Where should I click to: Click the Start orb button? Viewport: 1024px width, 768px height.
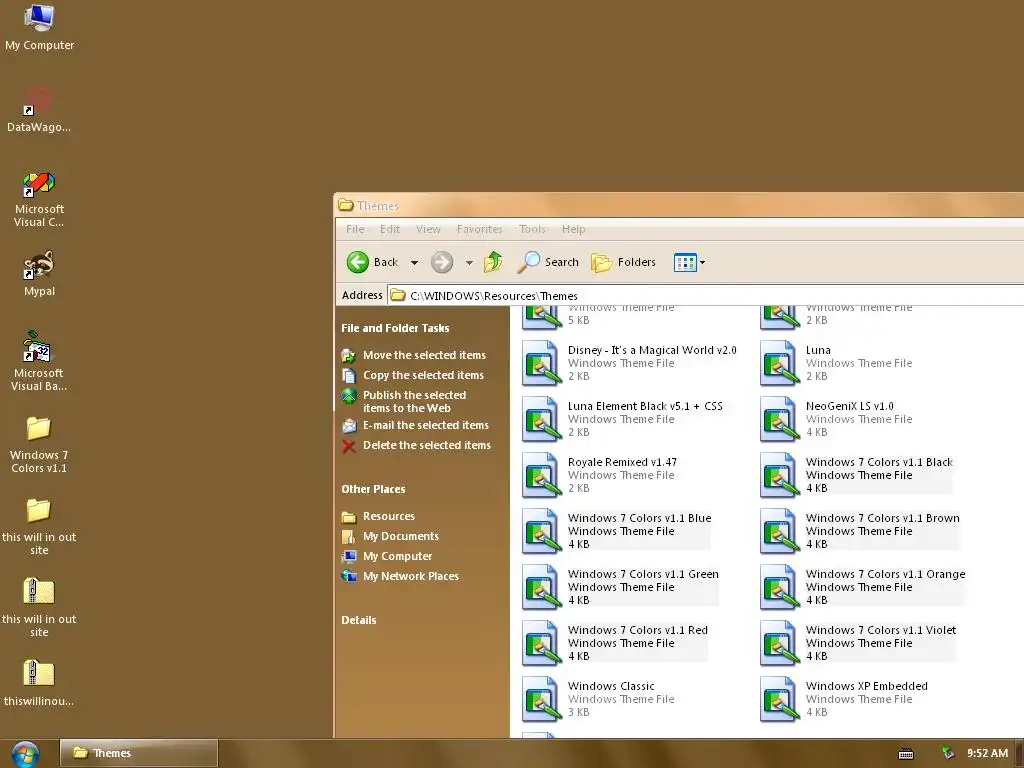(x=25, y=754)
